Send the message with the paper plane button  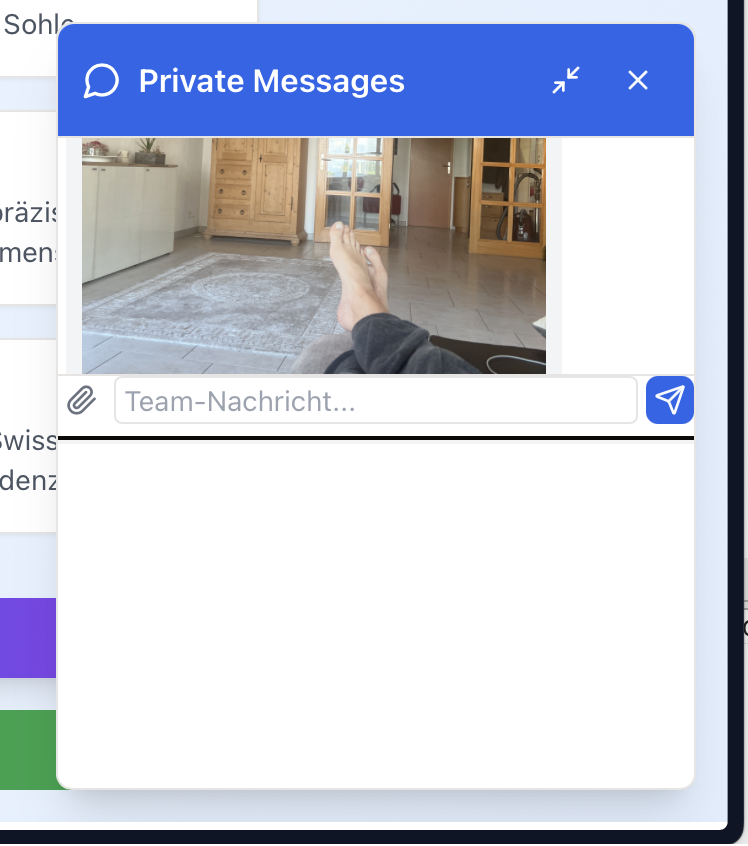[x=670, y=400]
